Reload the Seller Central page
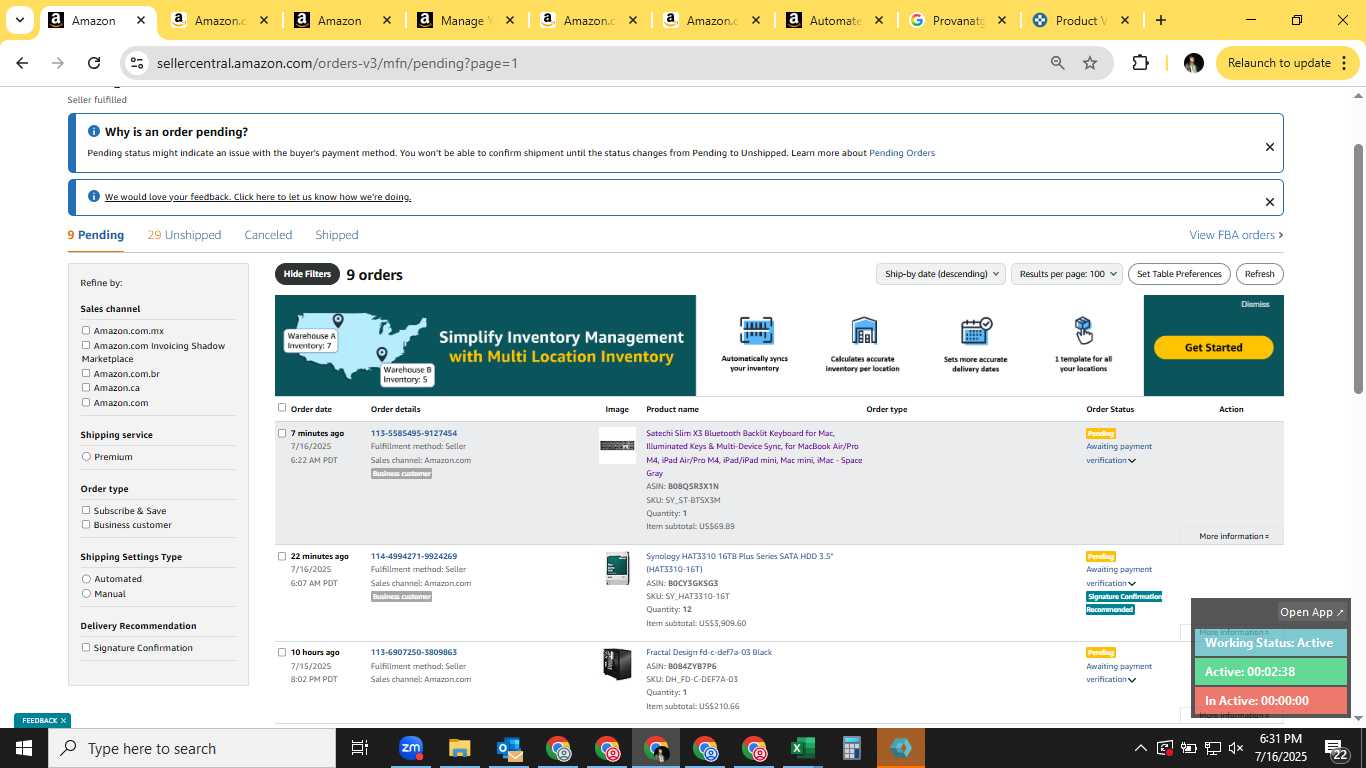 pos(94,63)
